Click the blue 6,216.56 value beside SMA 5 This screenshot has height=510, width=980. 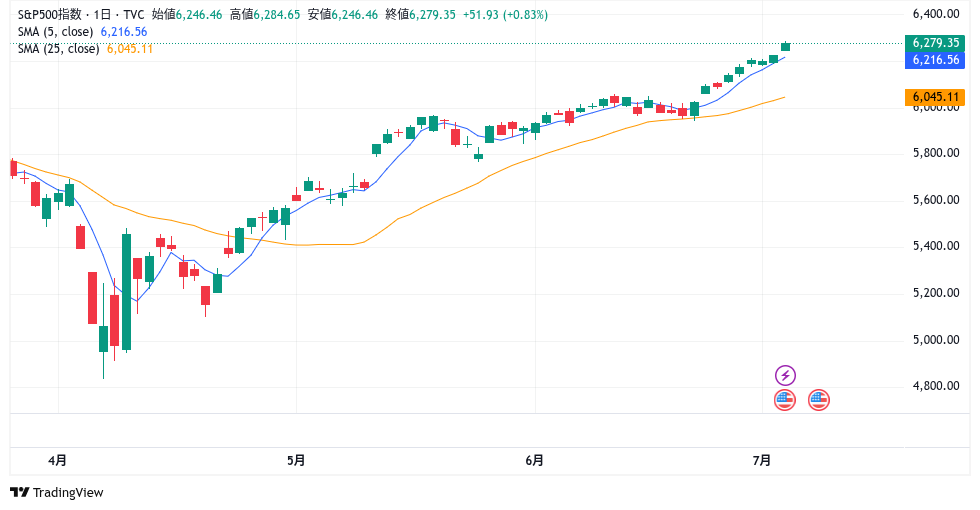click(124, 32)
